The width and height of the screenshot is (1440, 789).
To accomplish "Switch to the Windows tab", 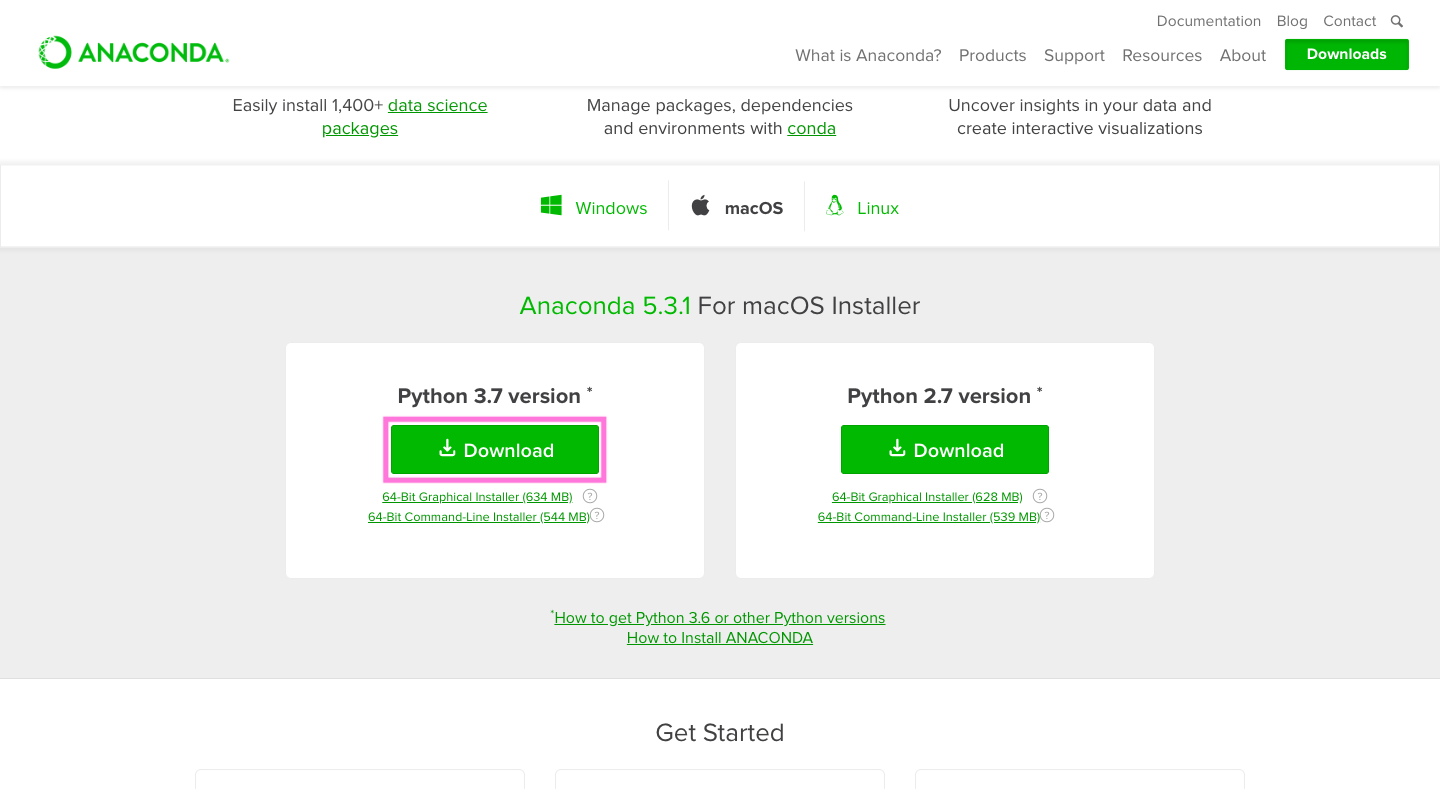I will pos(611,208).
